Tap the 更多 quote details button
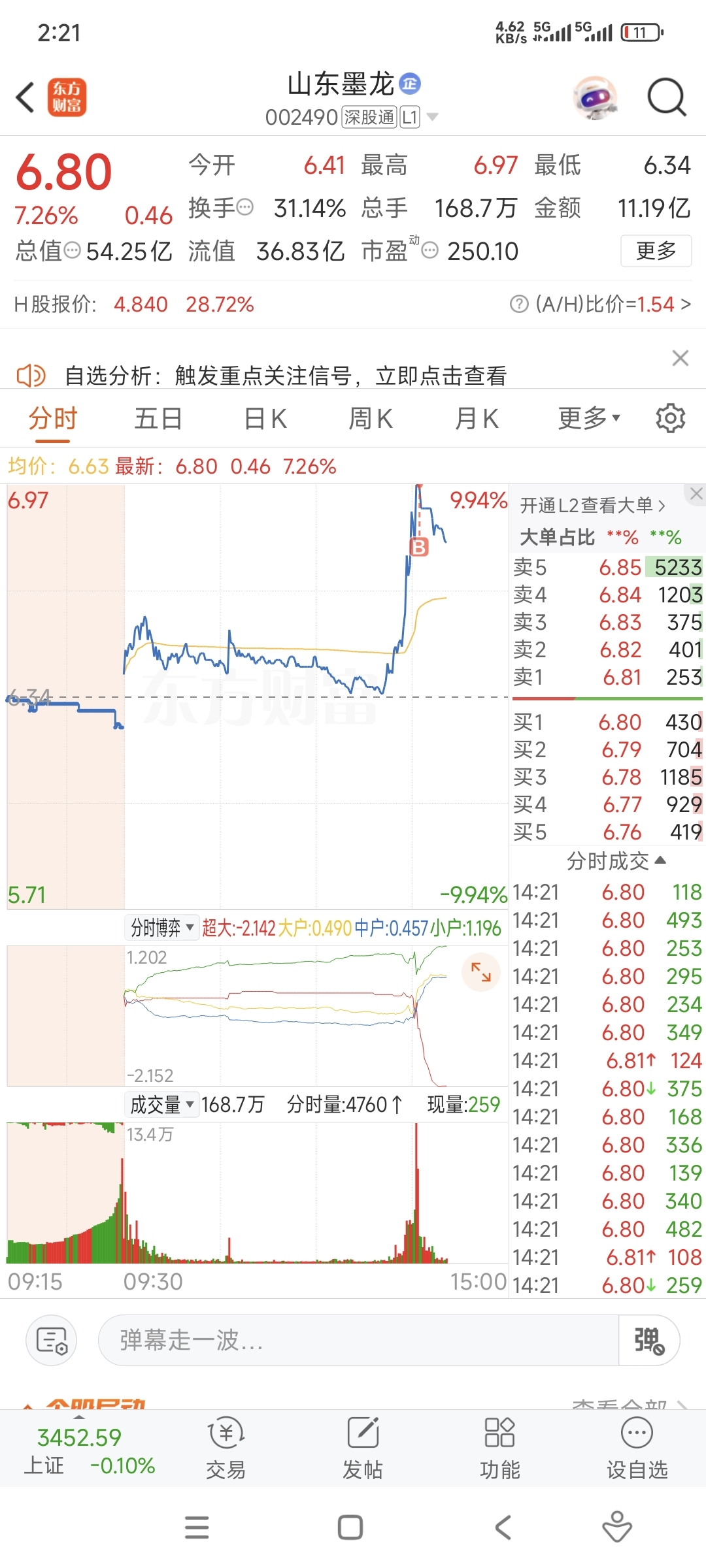 tap(656, 251)
